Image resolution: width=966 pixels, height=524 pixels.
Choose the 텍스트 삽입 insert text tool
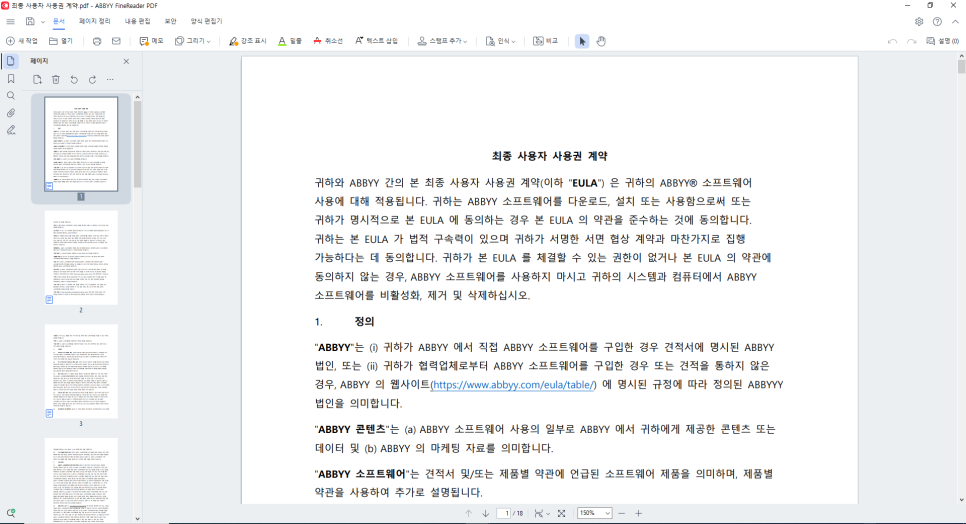376,41
